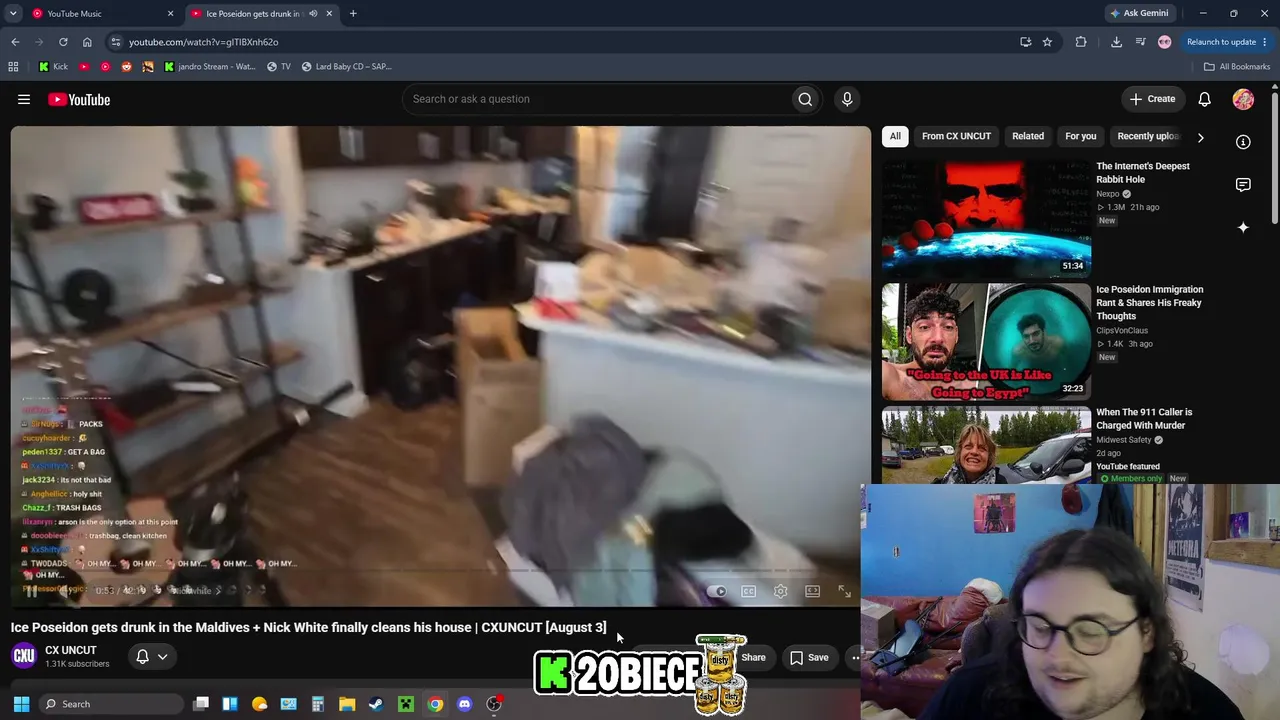The height and width of the screenshot is (720, 1280).
Task: Open the Kick bookmark
Action: (53, 67)
